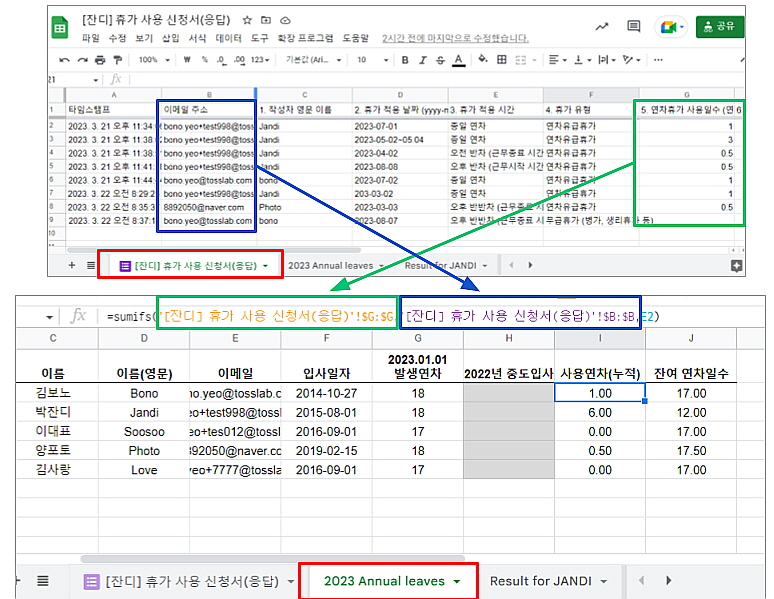Switch to the 2023 Annual leaves tab

[x=388, y=581]
